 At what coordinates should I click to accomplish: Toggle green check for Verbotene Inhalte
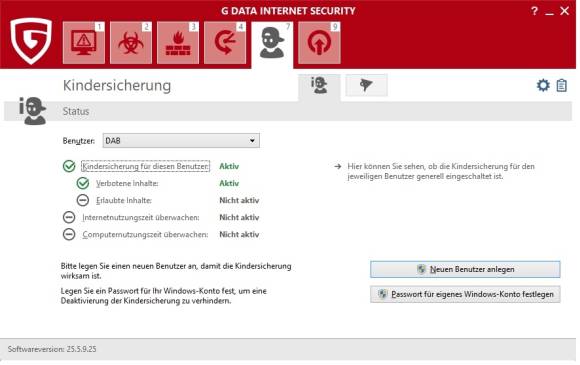tap(83, 183)
